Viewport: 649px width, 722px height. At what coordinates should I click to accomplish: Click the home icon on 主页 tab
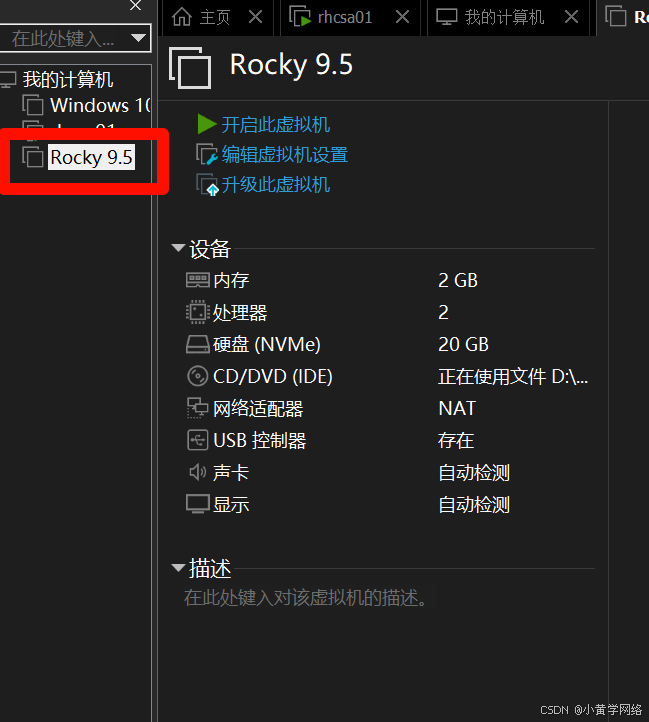181,17
